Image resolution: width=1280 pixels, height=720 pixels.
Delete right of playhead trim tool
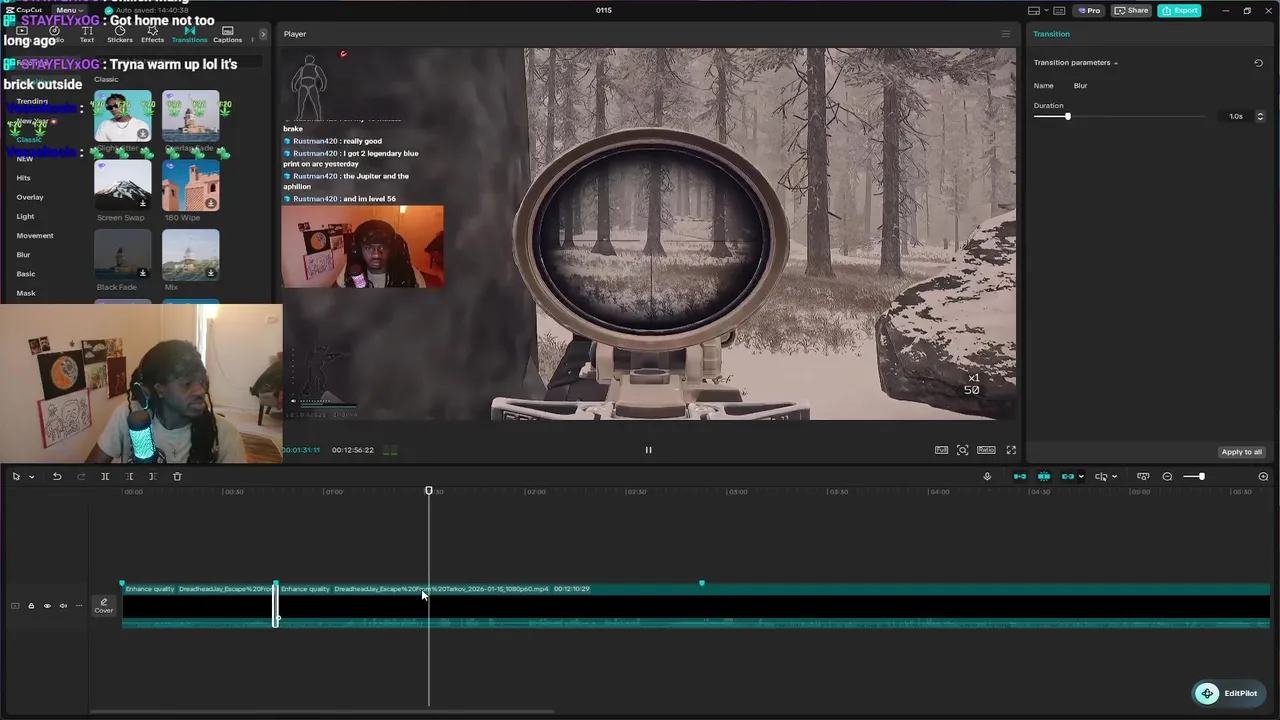(153, 477)
